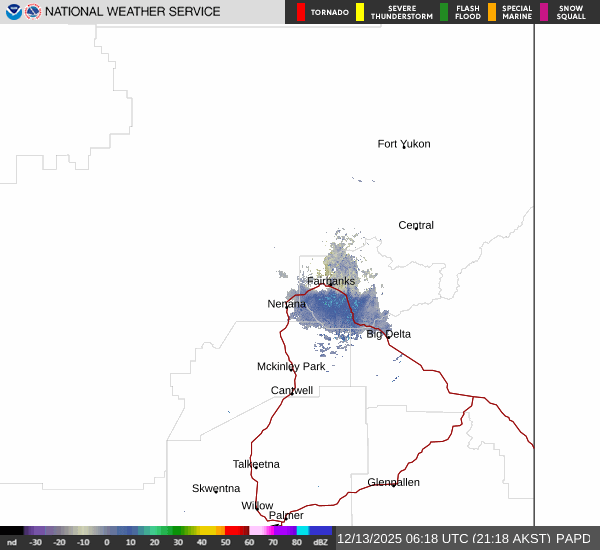Click the Skwentna location label

click(216, 489)
